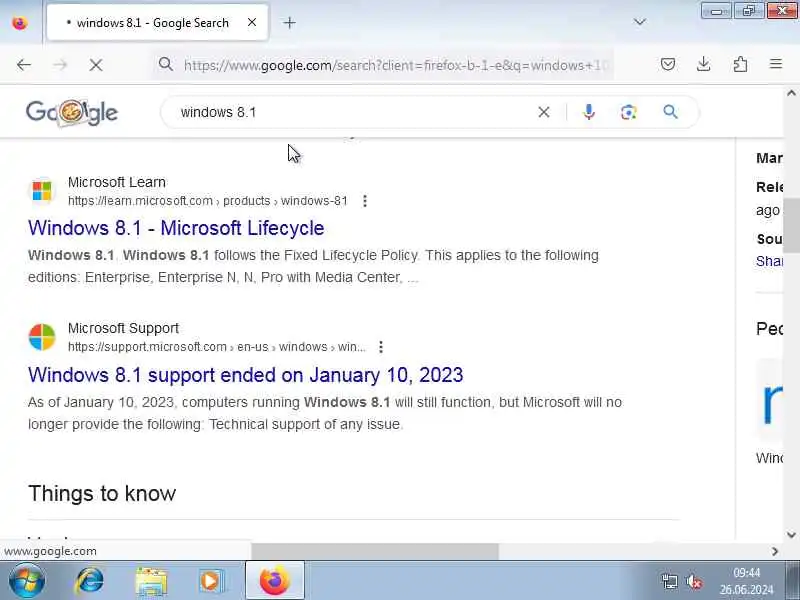The image size is (800, 600).
Task: Launch Internet Explorer from taskbar
Action: click(x=90, y=581)
